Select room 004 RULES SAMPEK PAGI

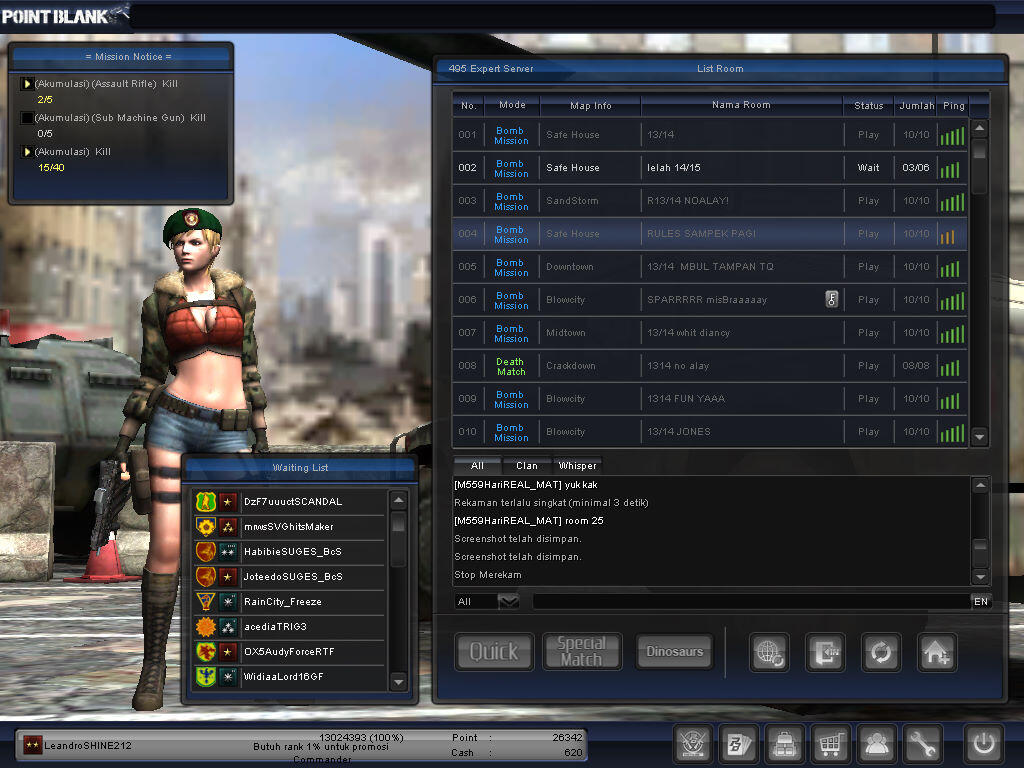(x=710, y=234)
